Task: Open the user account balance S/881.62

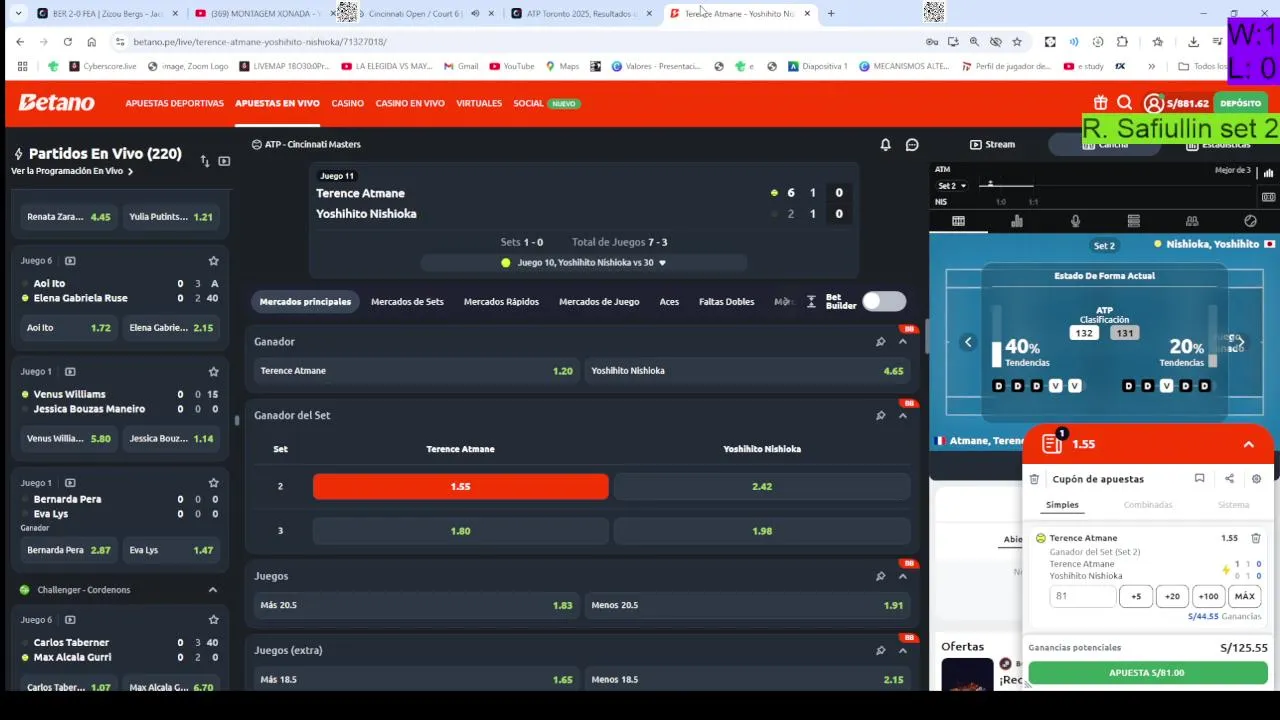Action: [1177, 103]
